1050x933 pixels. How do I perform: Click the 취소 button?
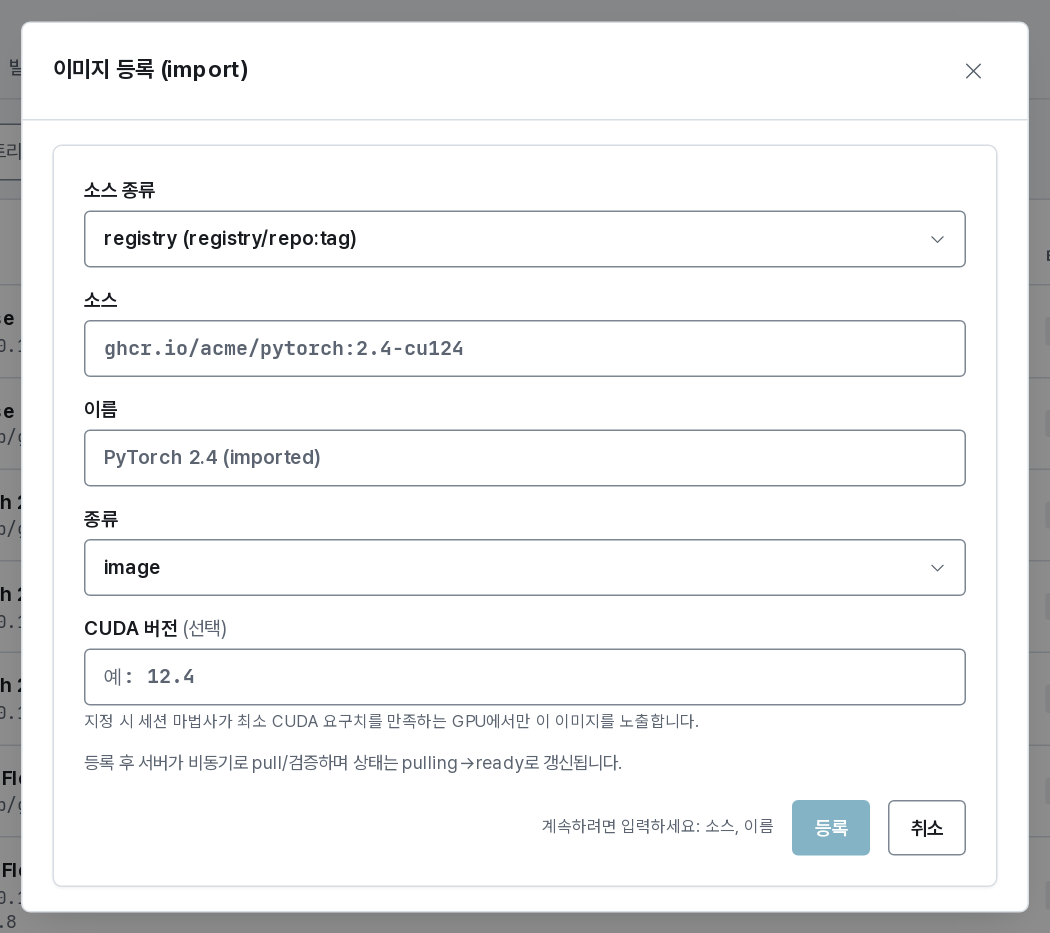927,828
